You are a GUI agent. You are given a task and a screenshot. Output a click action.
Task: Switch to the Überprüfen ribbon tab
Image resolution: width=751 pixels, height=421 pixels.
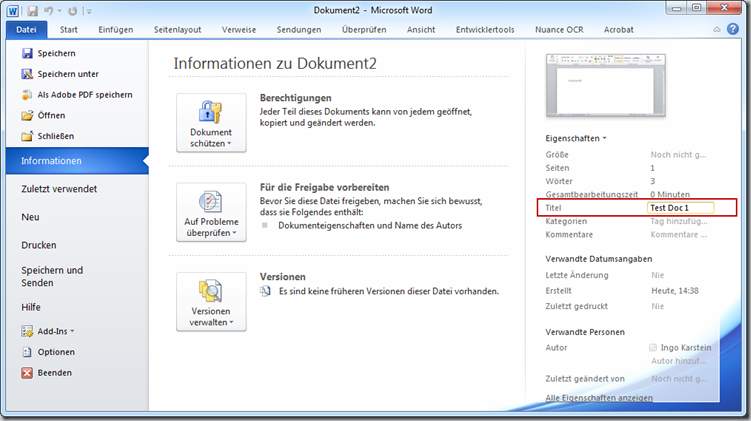[x=364, y=30]
